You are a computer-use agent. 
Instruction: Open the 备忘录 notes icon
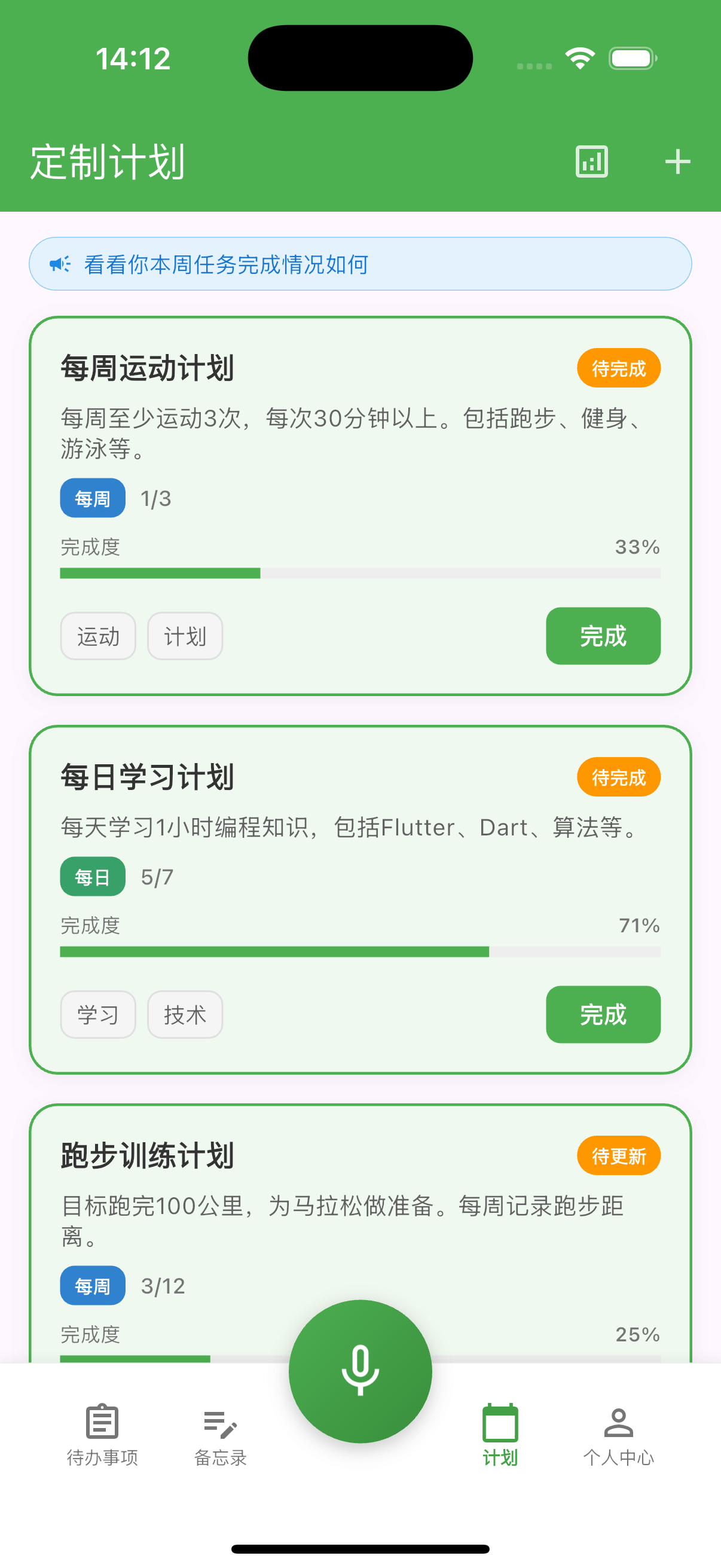(x=219, y=1423)
